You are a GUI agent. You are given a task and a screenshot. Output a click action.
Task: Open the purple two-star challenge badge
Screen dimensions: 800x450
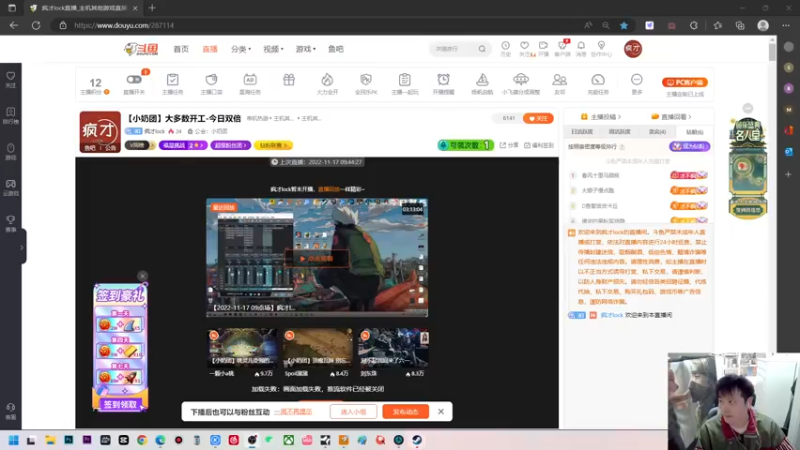click(183, 145)
